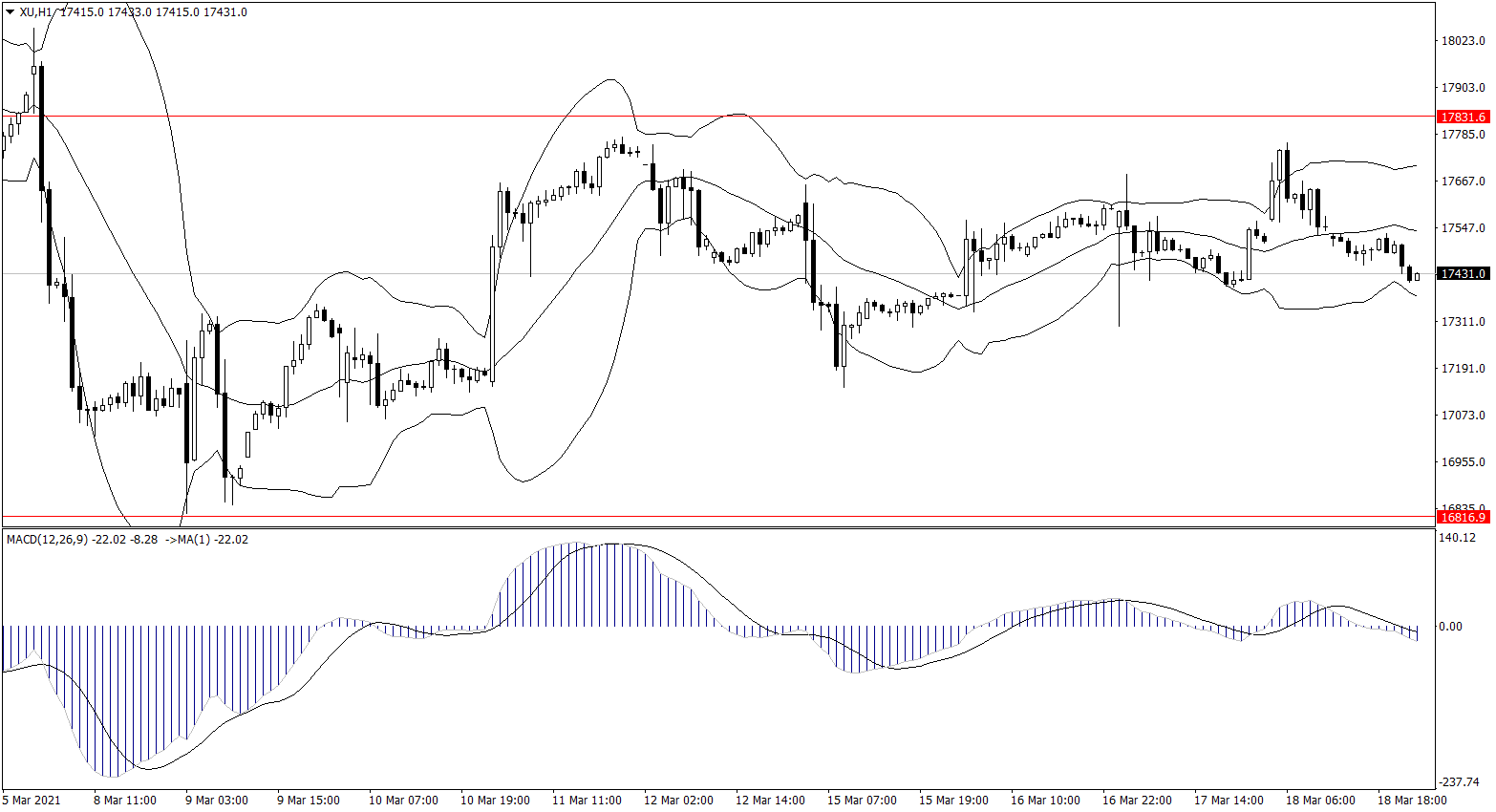The image size is (1496, 812).
Task: Select the 15 Mar 07:00 time label
Action: click(862, 801)
